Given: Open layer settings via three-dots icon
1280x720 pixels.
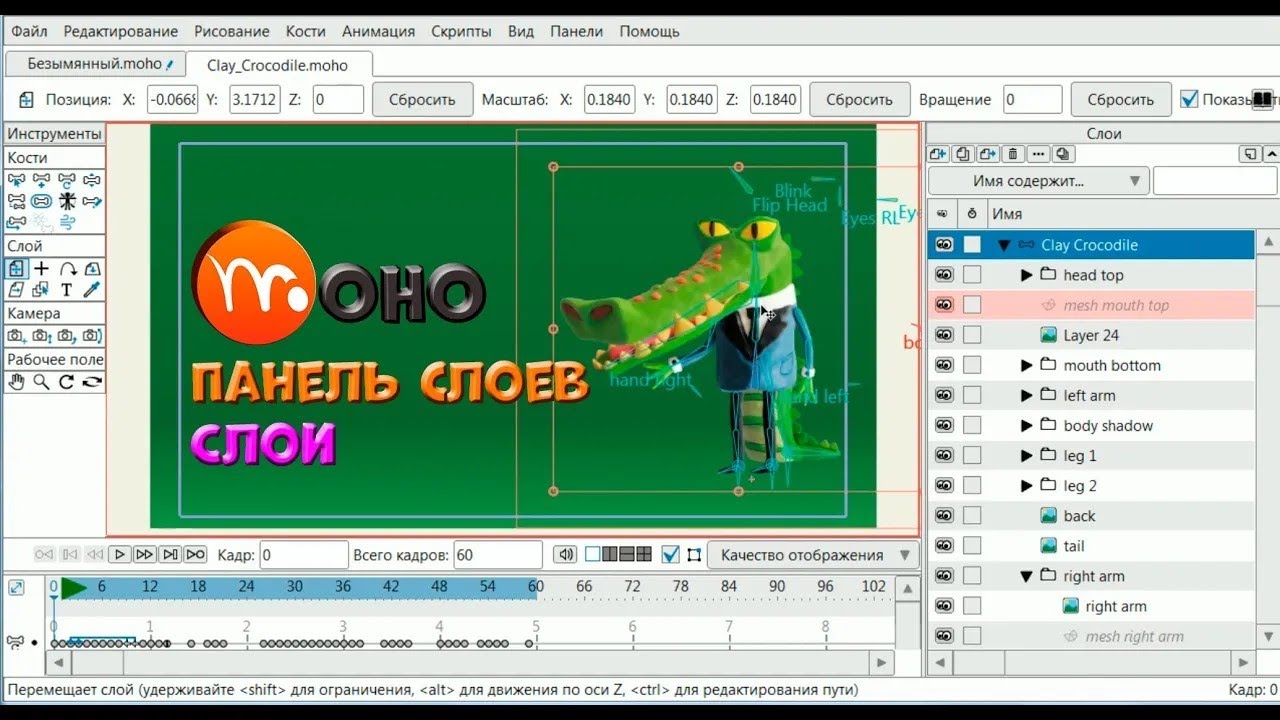Looking at the screenshot, I should click(x=1038, y=154).
